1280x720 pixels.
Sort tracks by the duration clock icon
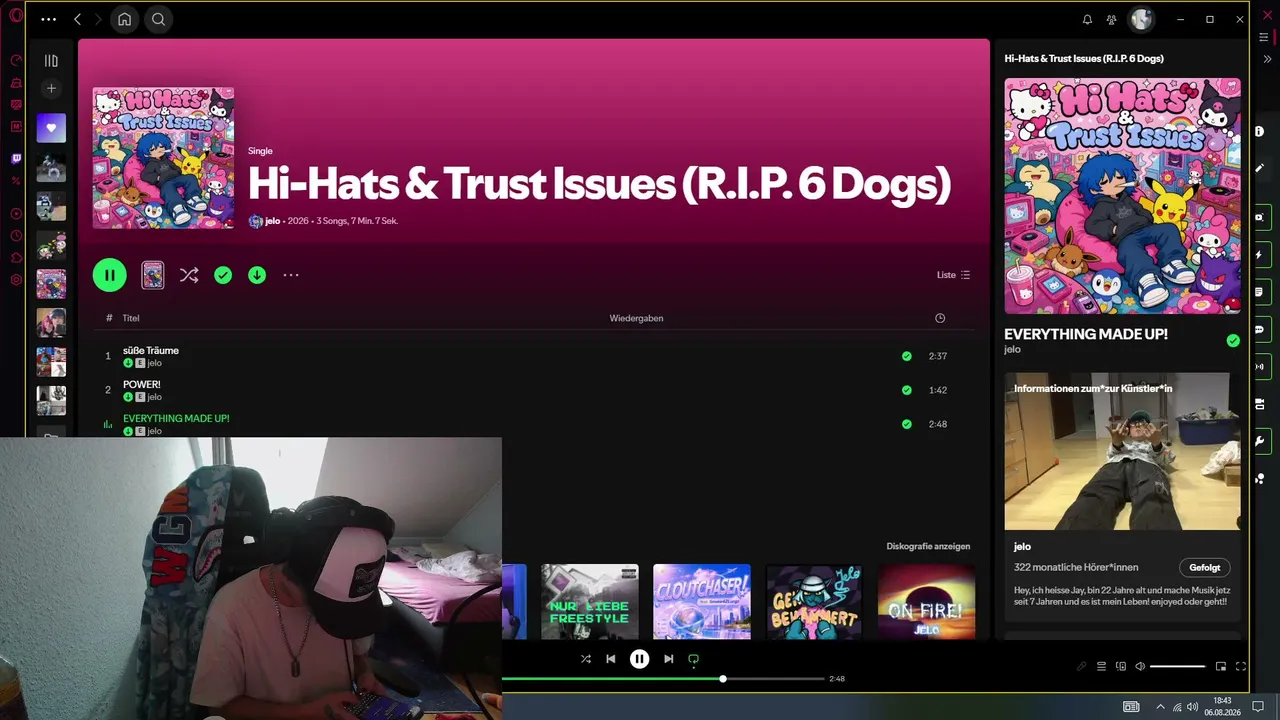[x=940, y=318]
